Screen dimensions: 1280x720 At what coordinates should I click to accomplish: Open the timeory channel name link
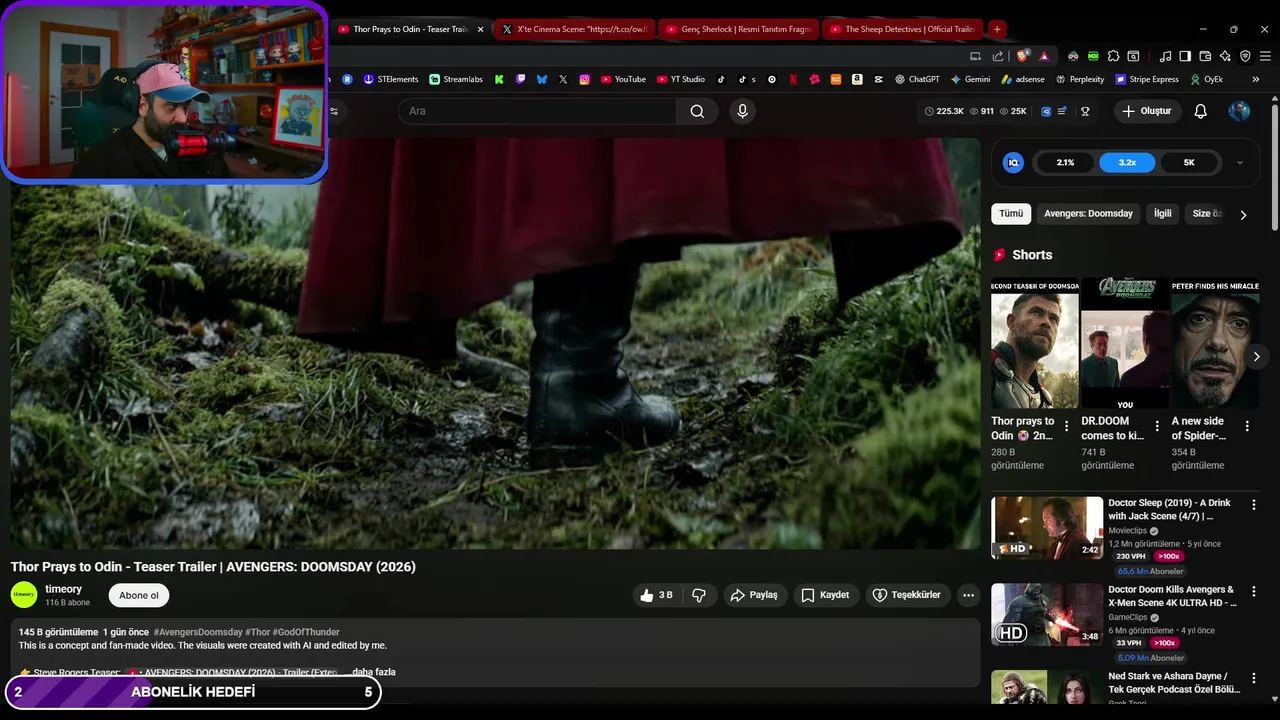click(63, 589)
